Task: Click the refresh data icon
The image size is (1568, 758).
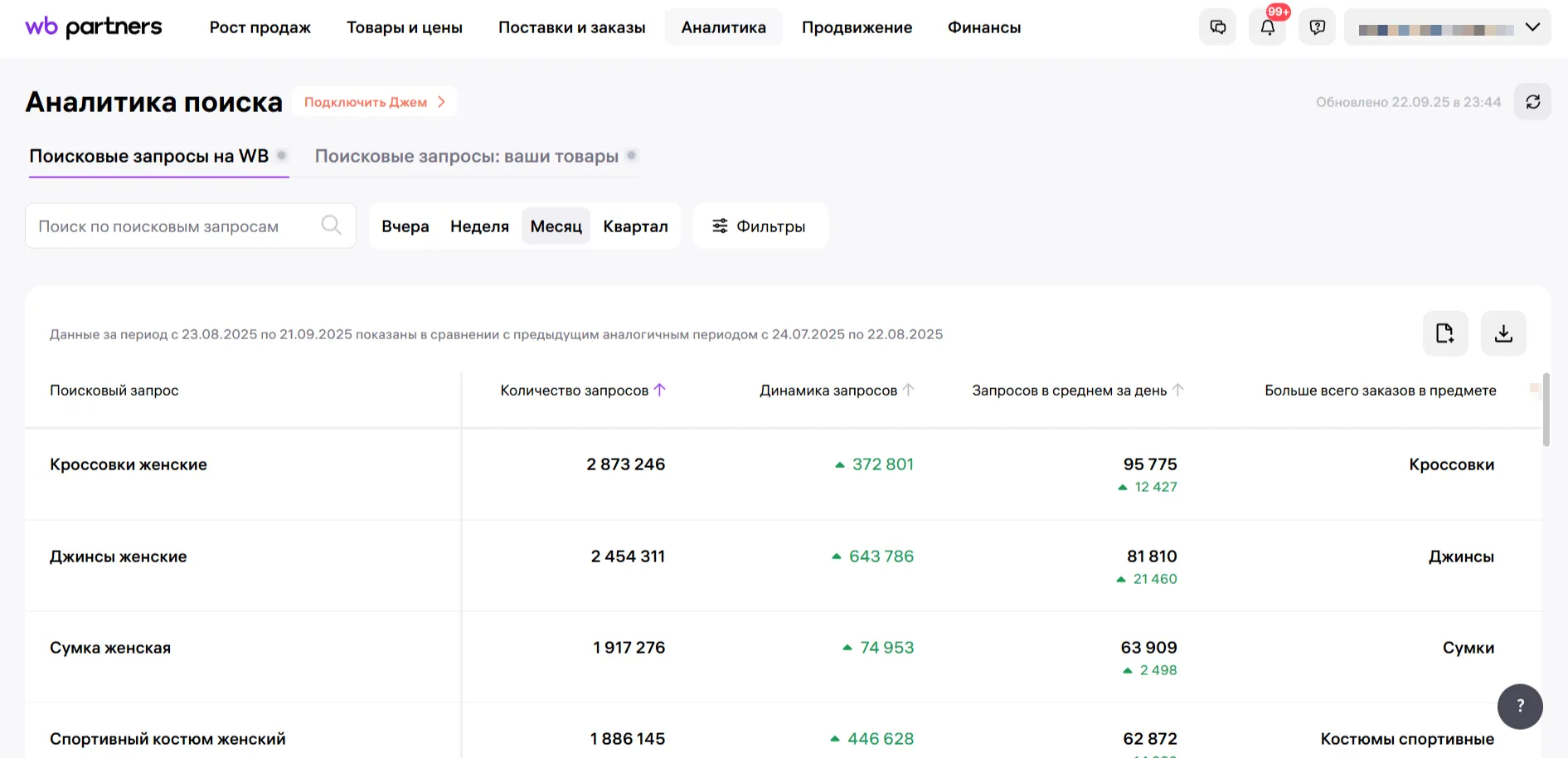Action: 1532,102
